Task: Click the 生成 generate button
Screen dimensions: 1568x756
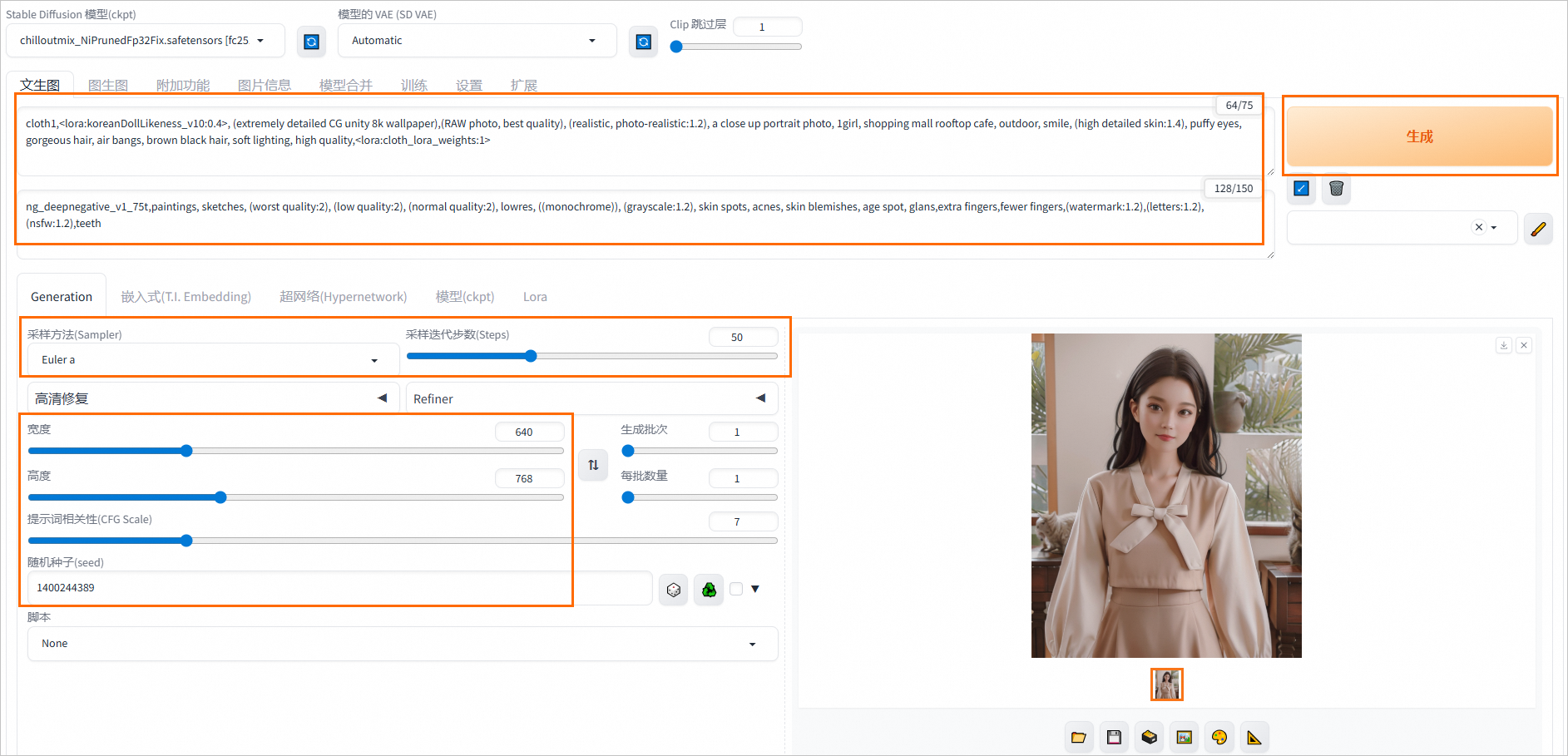Action: click(1420, 136)
